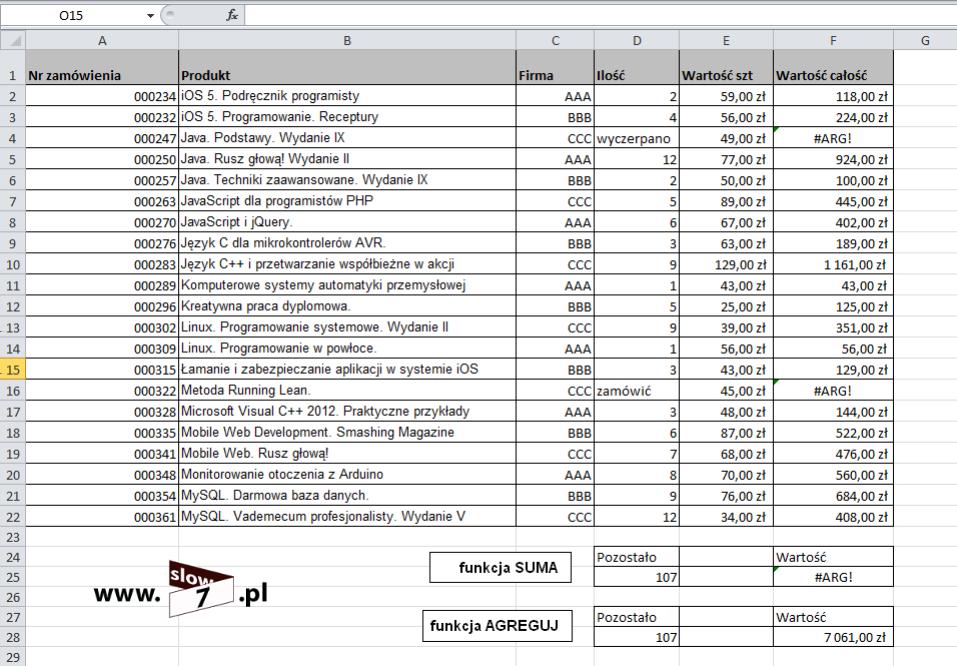The width and height of the screenshot is (957, 666).
Task: Open the Name Box dropdown arrow
Action: (x=150, y=16)
